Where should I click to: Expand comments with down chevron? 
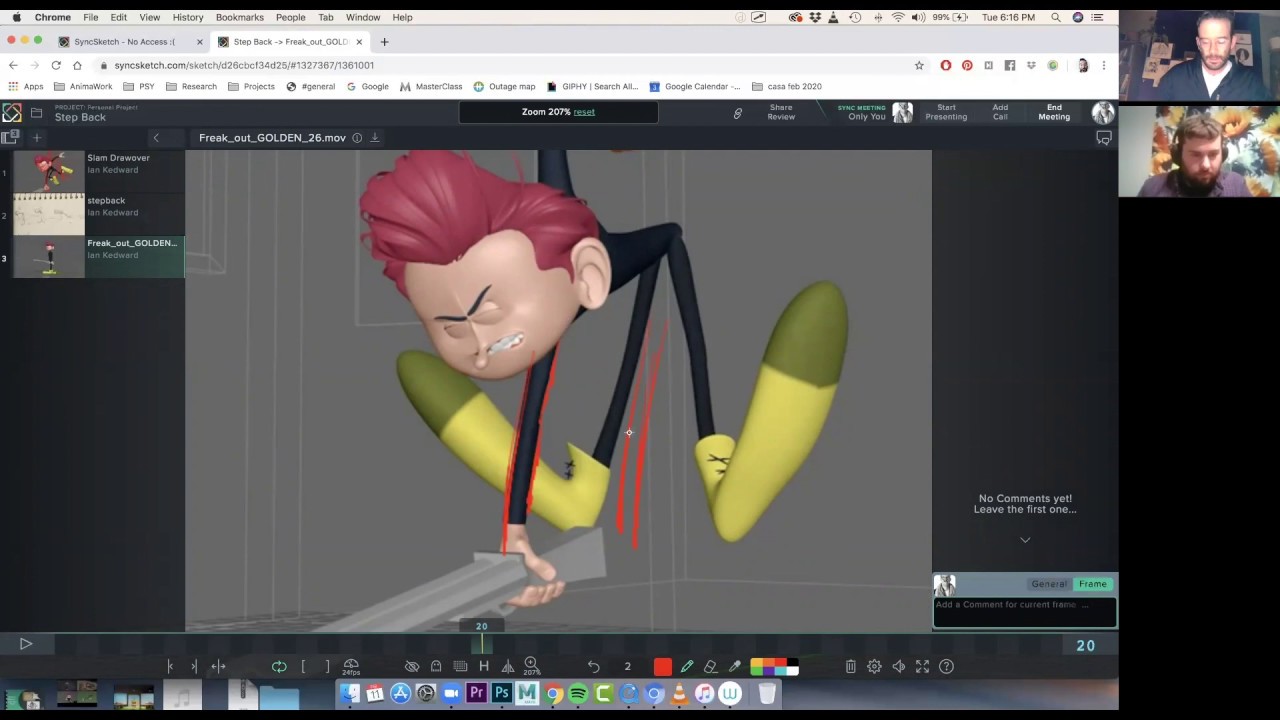click(x=1025, y=540)
